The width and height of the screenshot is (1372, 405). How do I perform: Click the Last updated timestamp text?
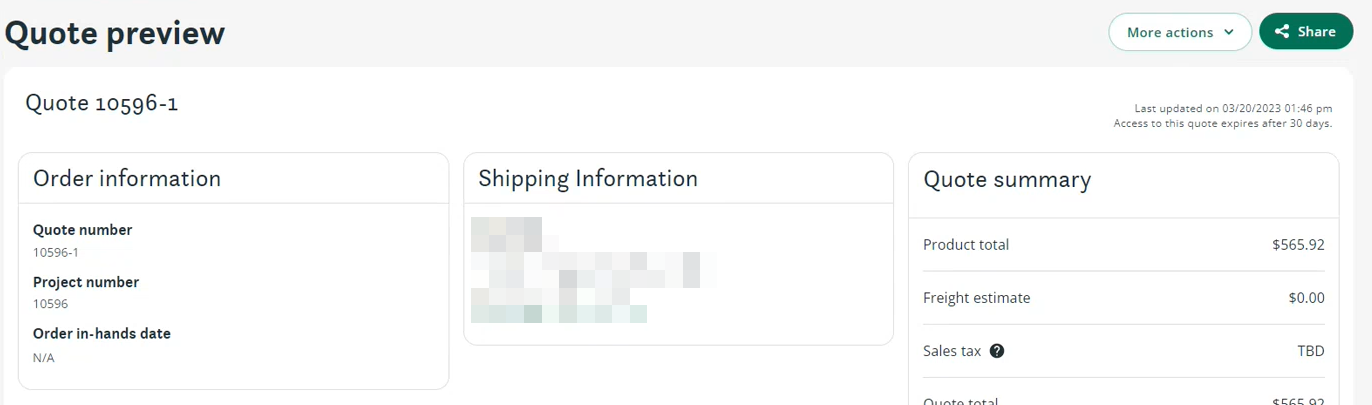pyautogui.click(x=1233, y=108)
